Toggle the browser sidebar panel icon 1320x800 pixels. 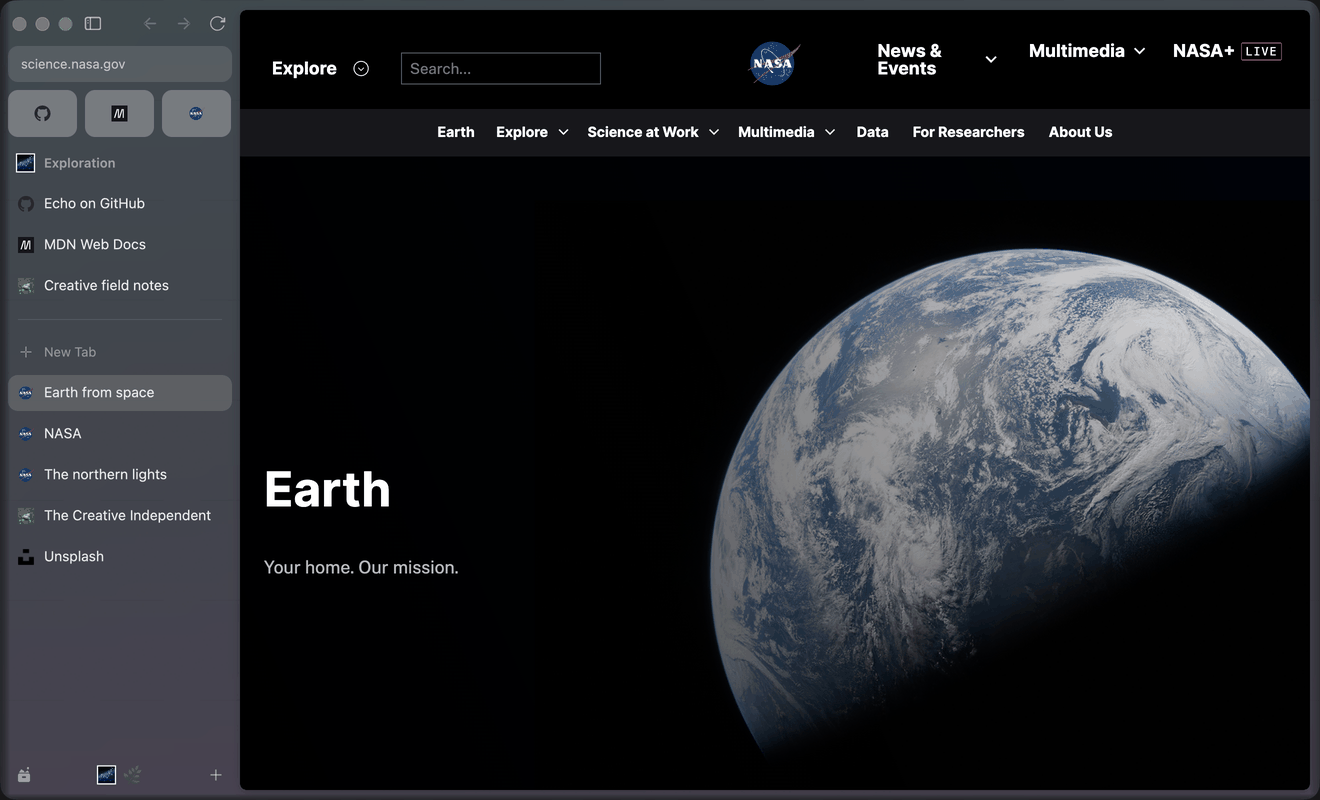click(93, 23)
